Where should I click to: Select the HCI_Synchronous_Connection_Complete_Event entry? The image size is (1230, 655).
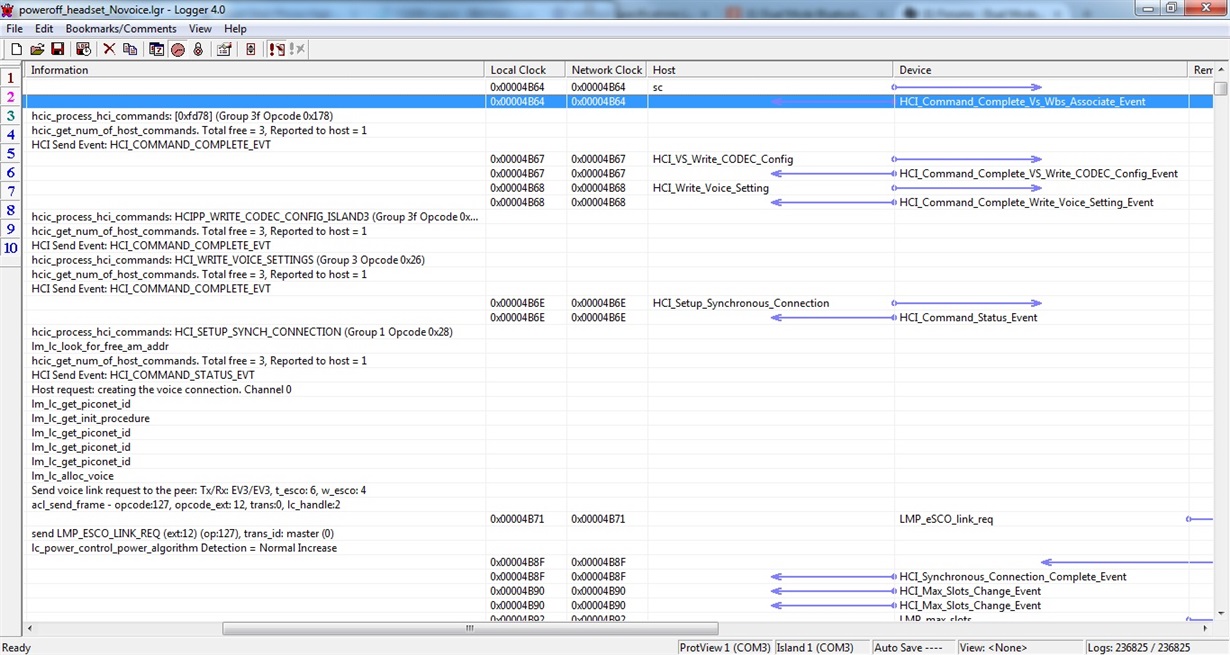[x=1013, y=577]
